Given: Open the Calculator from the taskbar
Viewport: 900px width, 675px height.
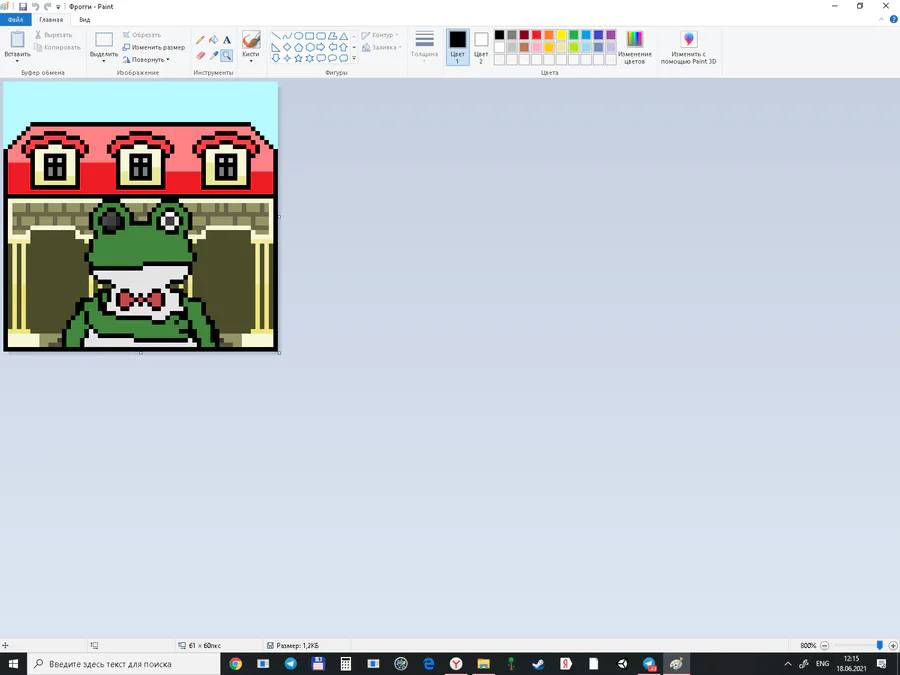Looking at the screenshot, I should coord(346,664).
